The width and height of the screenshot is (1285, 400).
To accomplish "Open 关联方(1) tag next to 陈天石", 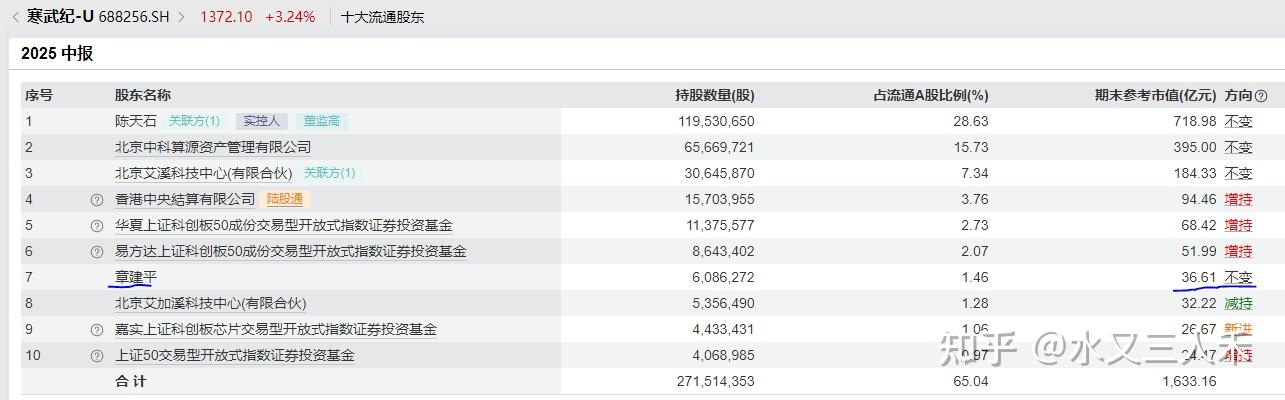I will point(194,121).
